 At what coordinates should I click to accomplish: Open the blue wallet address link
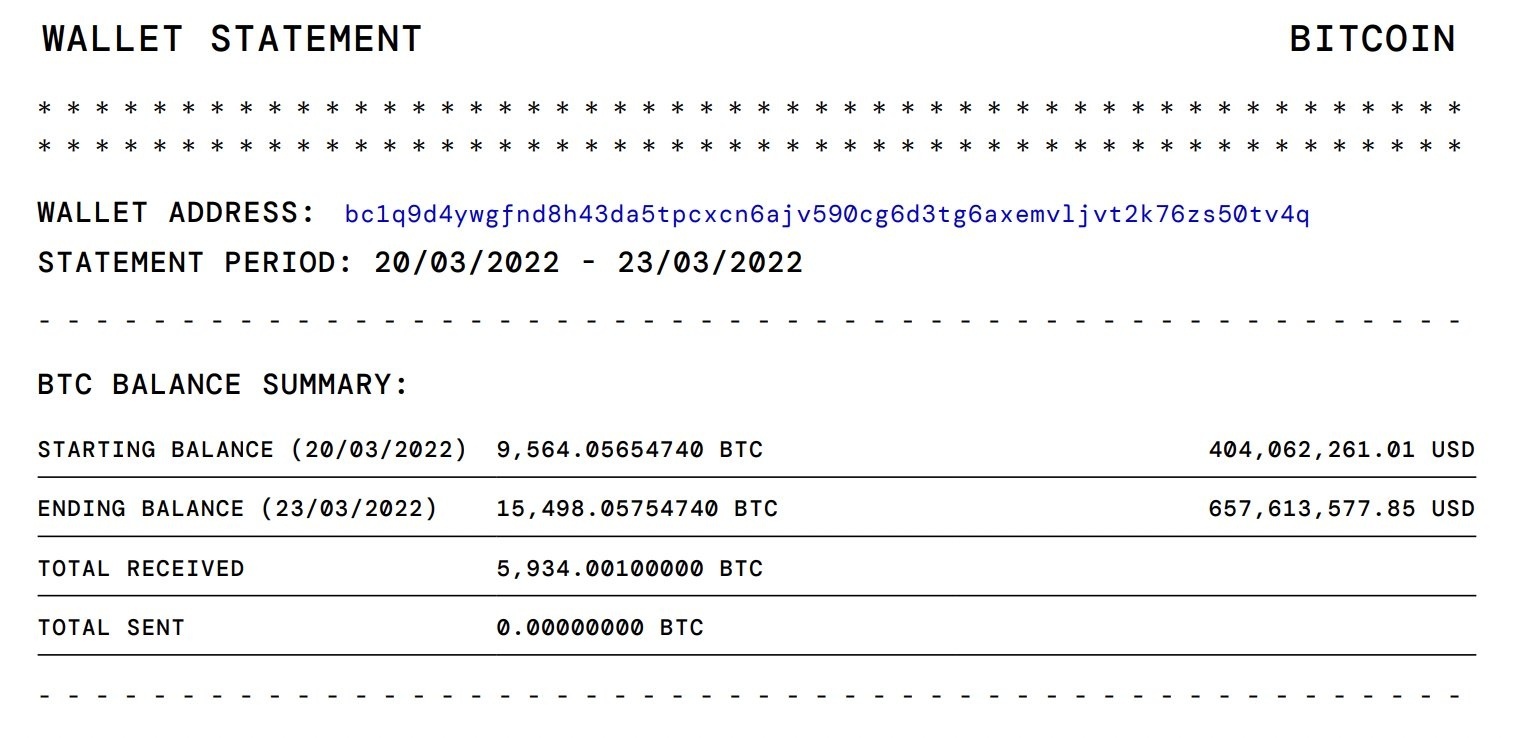point(826,215)
